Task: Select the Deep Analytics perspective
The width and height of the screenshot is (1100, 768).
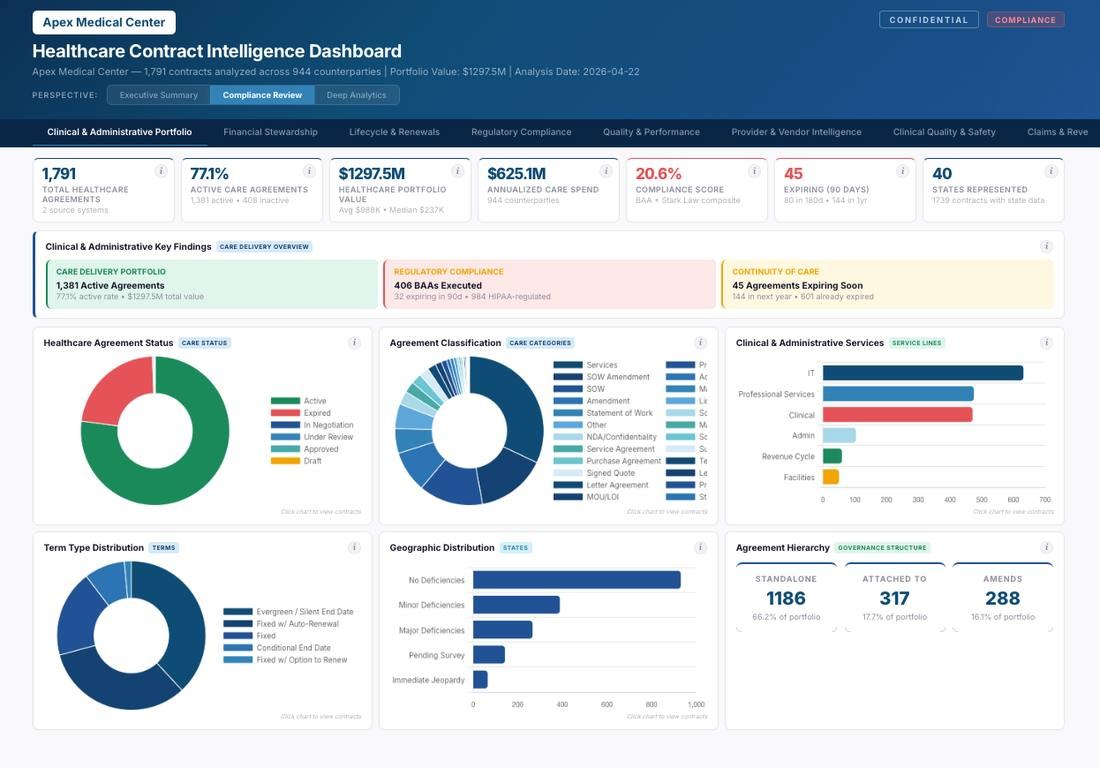Action: coord(357,95)
